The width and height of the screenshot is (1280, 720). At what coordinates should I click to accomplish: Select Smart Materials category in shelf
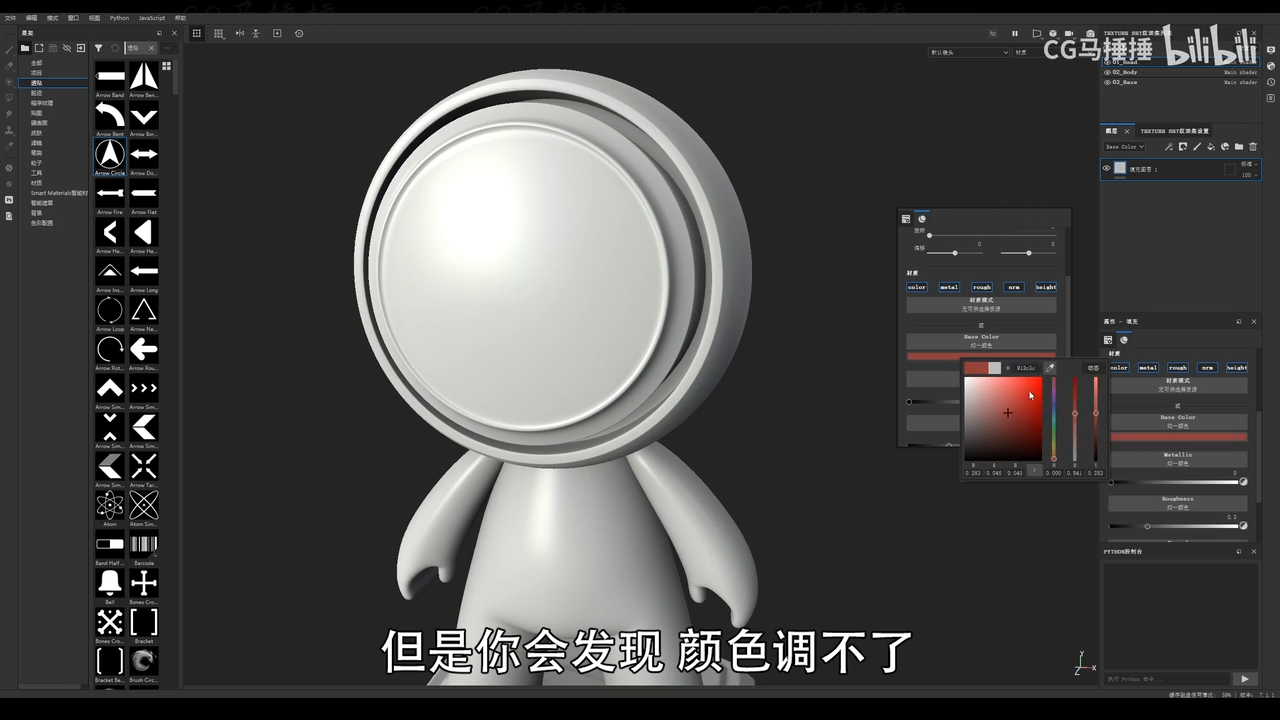tap(58, 193)
